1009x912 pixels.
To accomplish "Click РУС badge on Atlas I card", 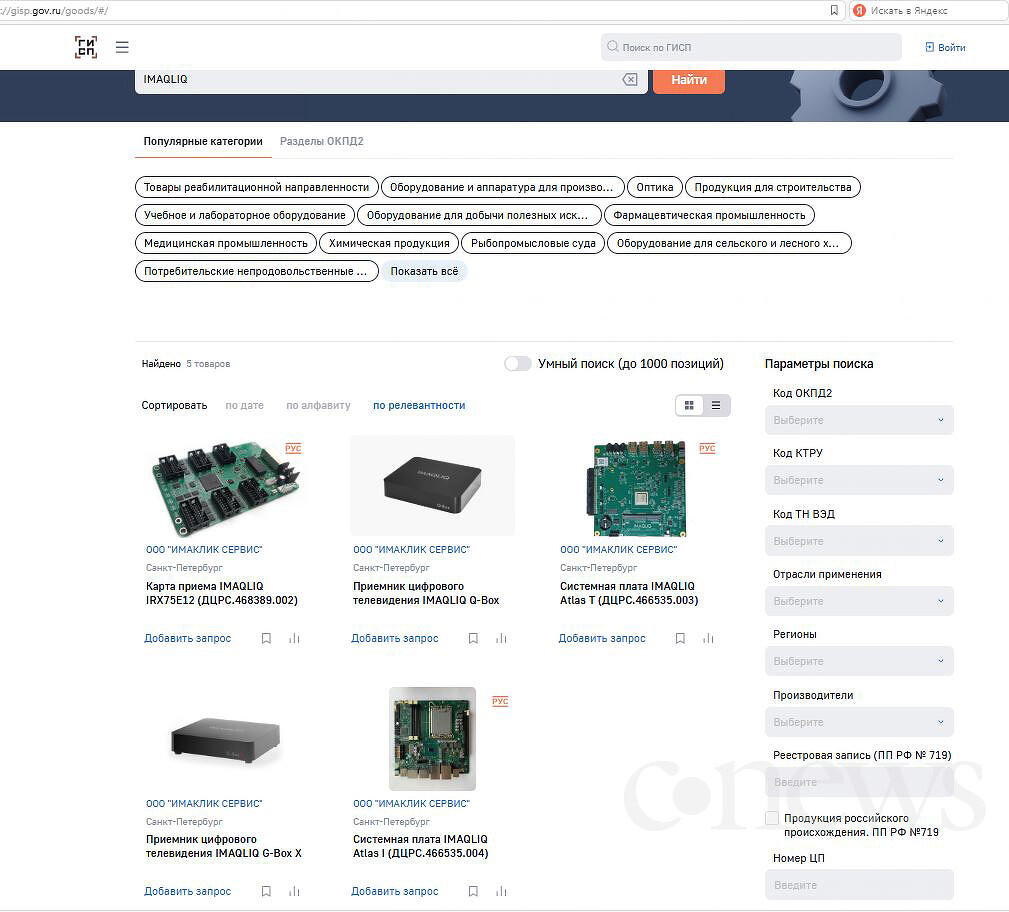I will tap(500, 701).
